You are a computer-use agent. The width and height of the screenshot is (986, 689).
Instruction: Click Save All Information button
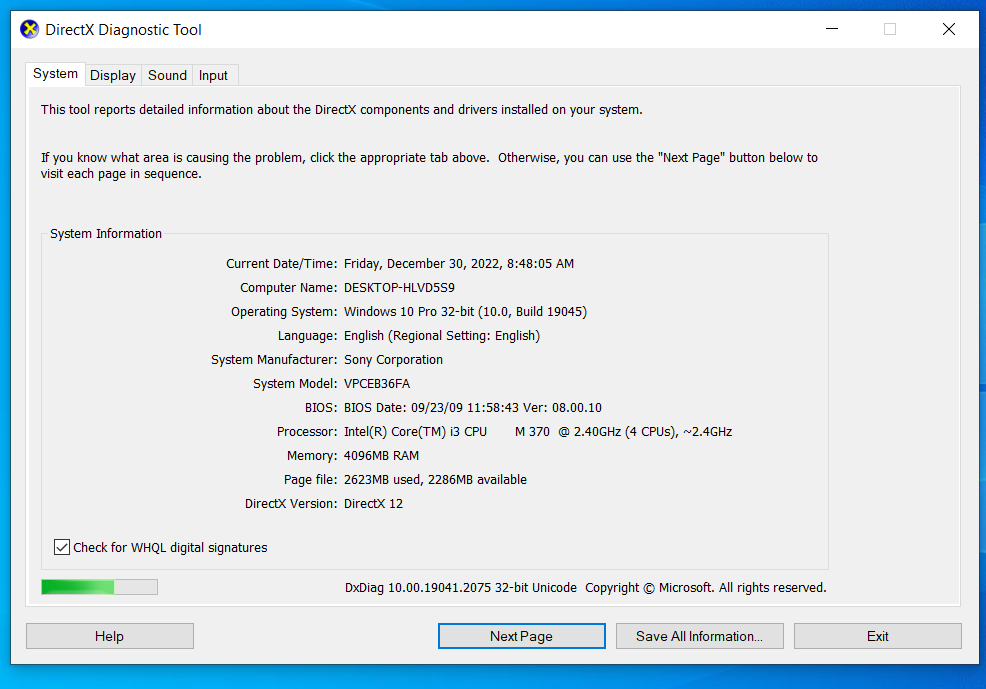699,636
